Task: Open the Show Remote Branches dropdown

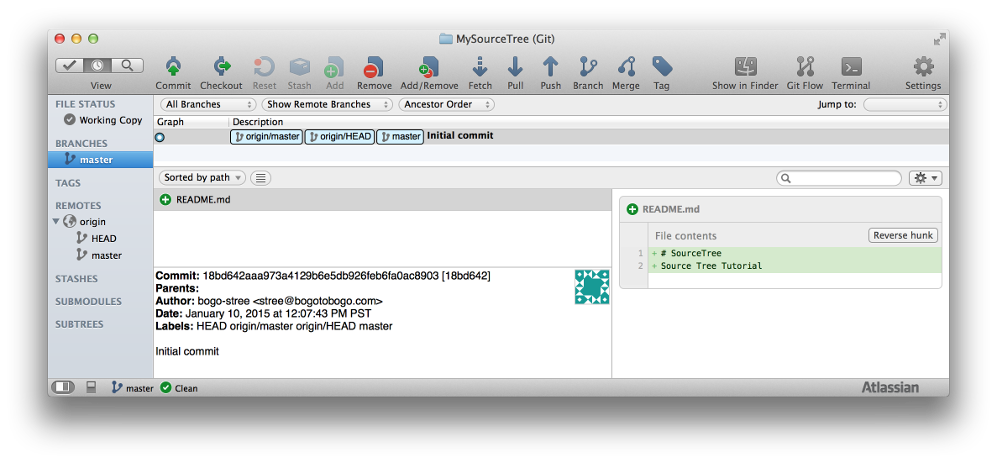Action: pos(327,104)
